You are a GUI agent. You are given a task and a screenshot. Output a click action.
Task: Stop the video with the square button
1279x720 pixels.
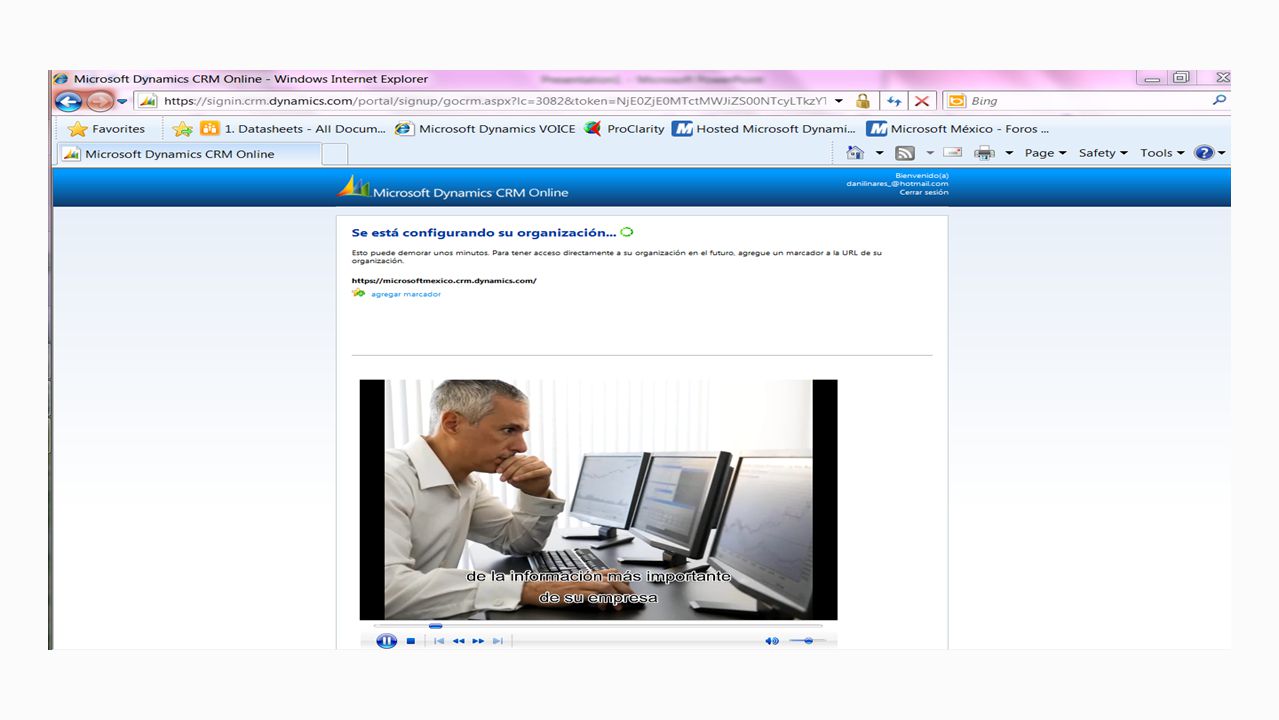[x=410, y=641]
